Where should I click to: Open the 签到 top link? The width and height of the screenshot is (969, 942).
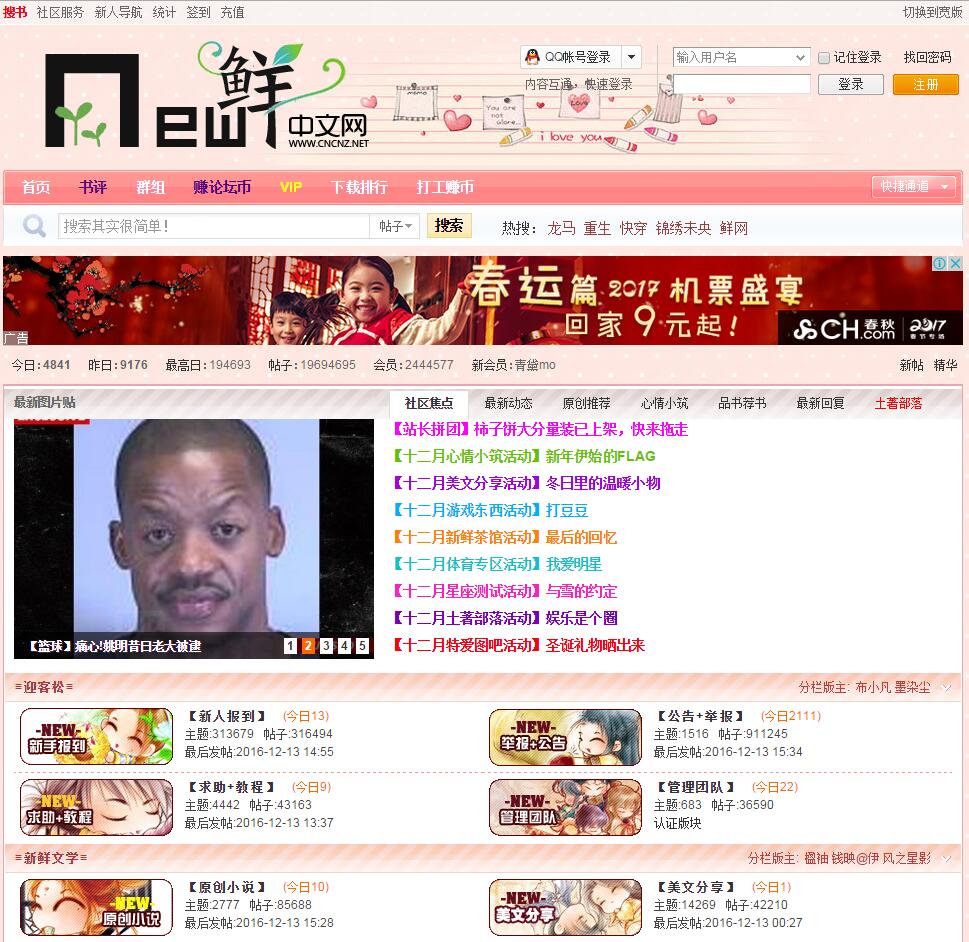198,12
